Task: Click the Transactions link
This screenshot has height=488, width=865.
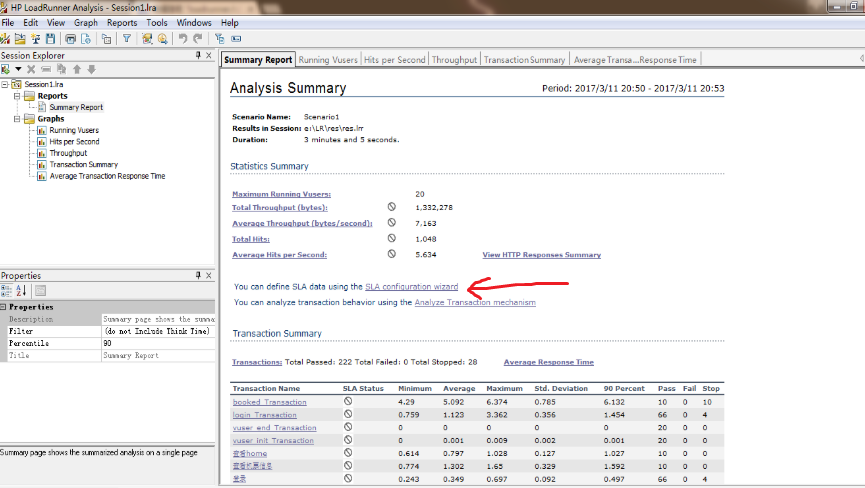Action: pos(257,362)
